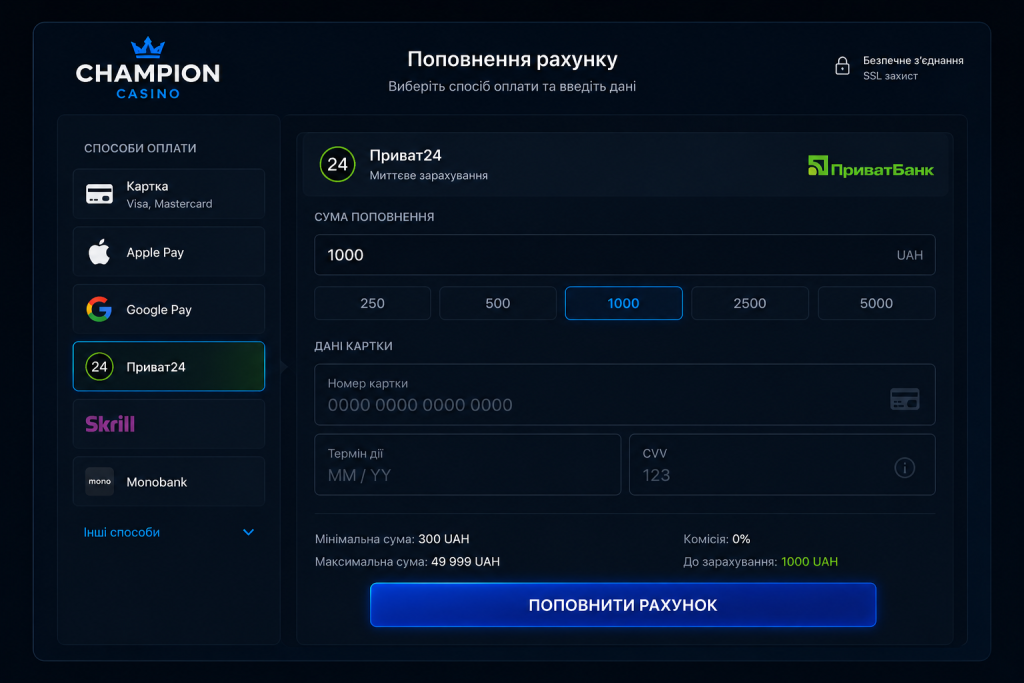This screenshot has height=683, width=1024.
Task: Select the Приват24 payment method
Action: pos(168,366)
